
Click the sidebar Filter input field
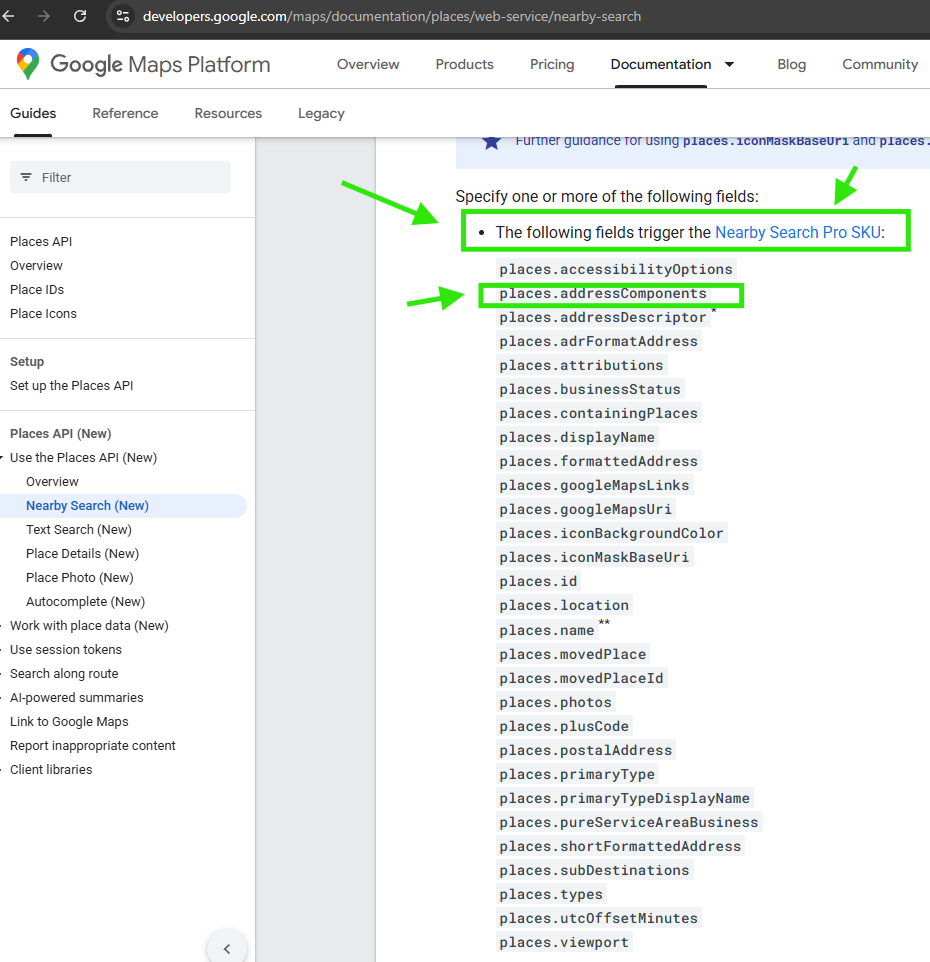pos(130,177)
